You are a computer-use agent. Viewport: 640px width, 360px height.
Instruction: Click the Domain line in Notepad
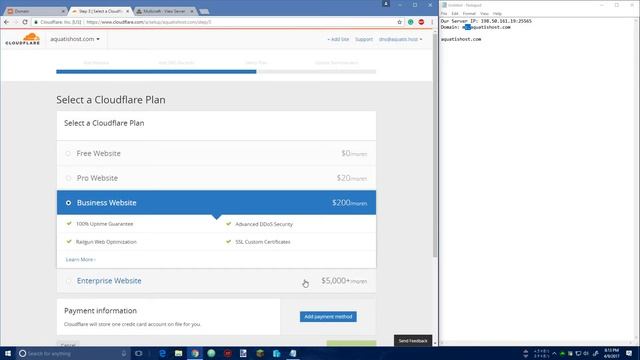point(476,27)
